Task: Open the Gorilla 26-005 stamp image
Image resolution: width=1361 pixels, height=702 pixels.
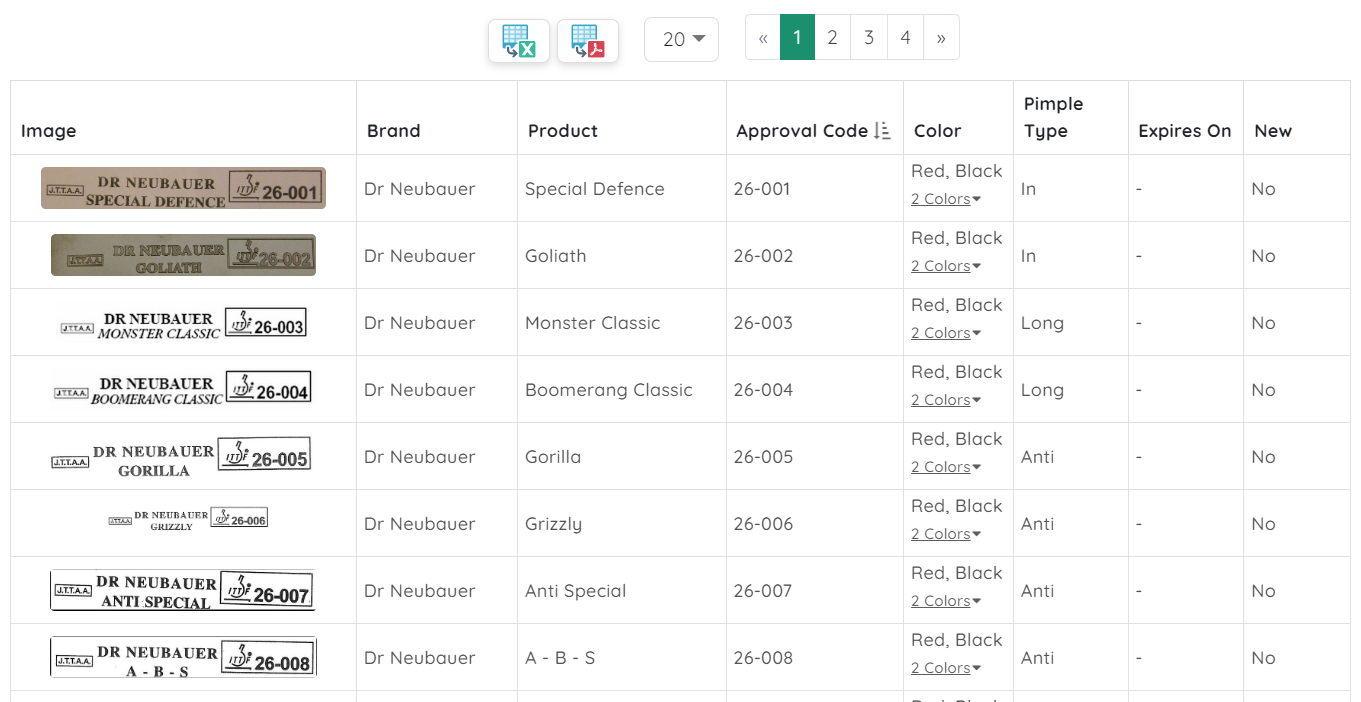Action: point(183,457)
